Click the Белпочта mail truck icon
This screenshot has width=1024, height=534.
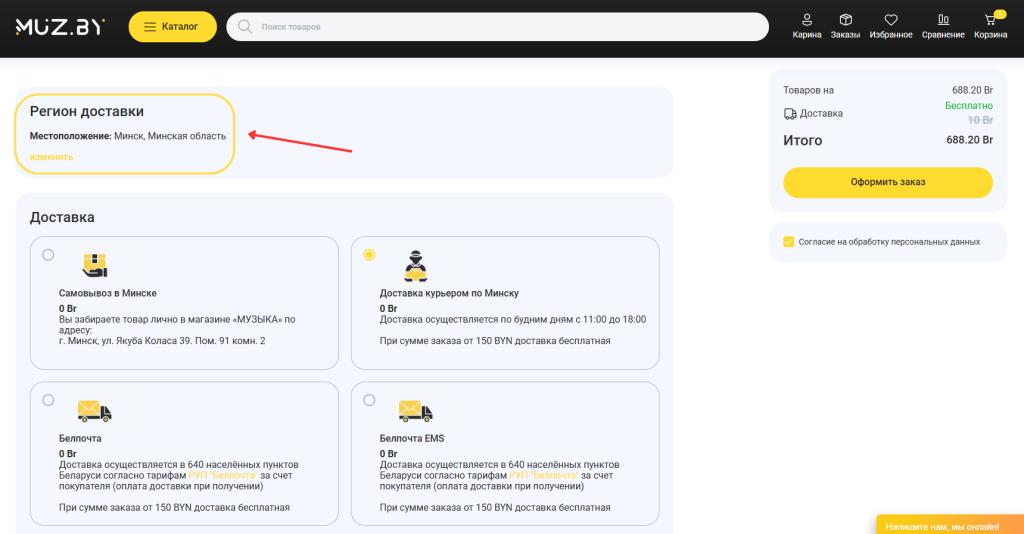(95, 411)
